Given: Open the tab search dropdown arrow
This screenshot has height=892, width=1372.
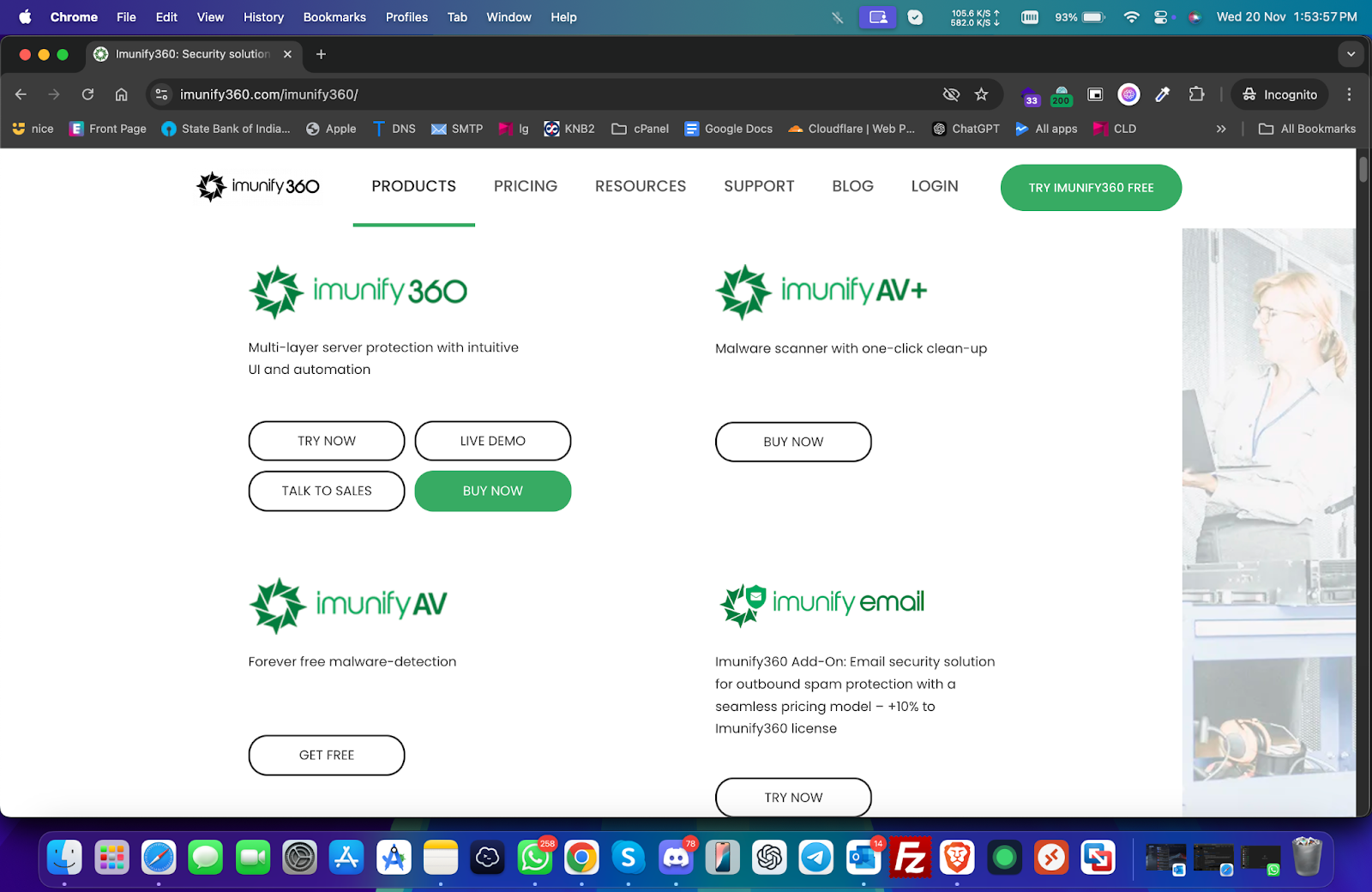Looking at the screenshot, I should pyautogui.click(x=1351, y=54).
